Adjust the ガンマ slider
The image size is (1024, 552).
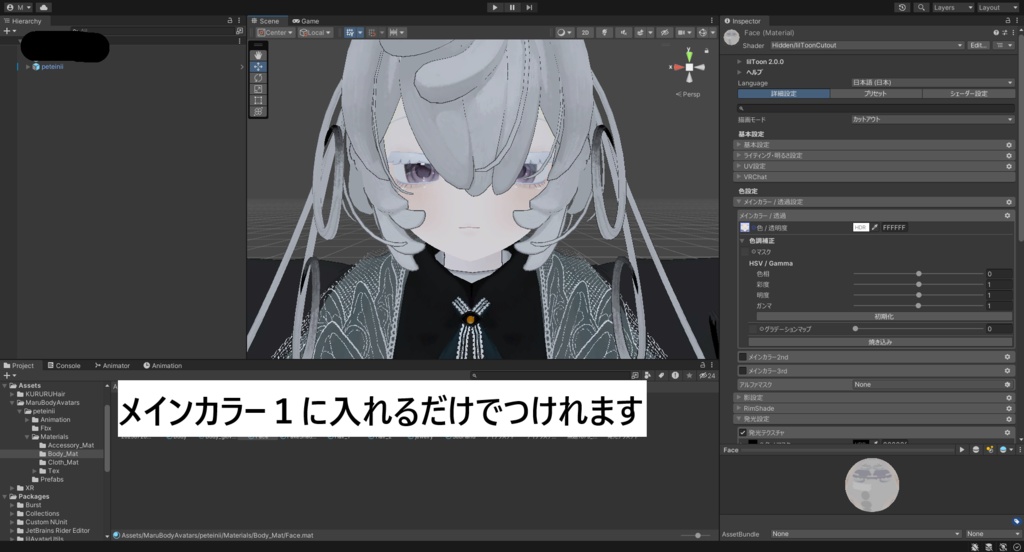pos(918,306)
